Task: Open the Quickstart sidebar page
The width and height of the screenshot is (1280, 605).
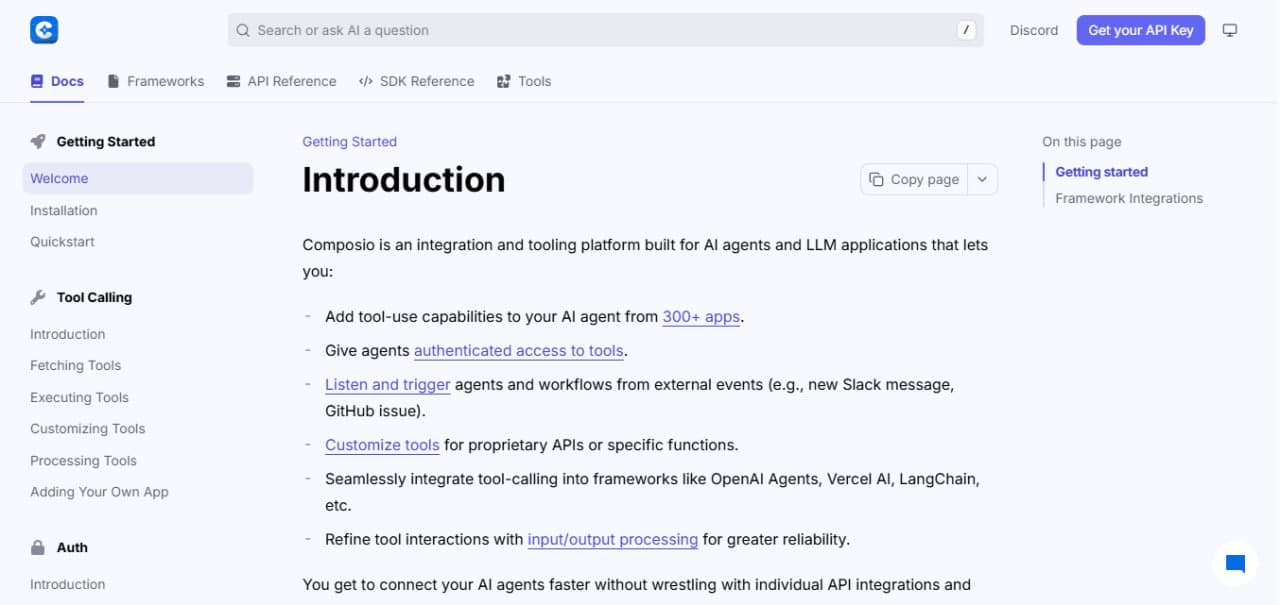Action: 62,241
